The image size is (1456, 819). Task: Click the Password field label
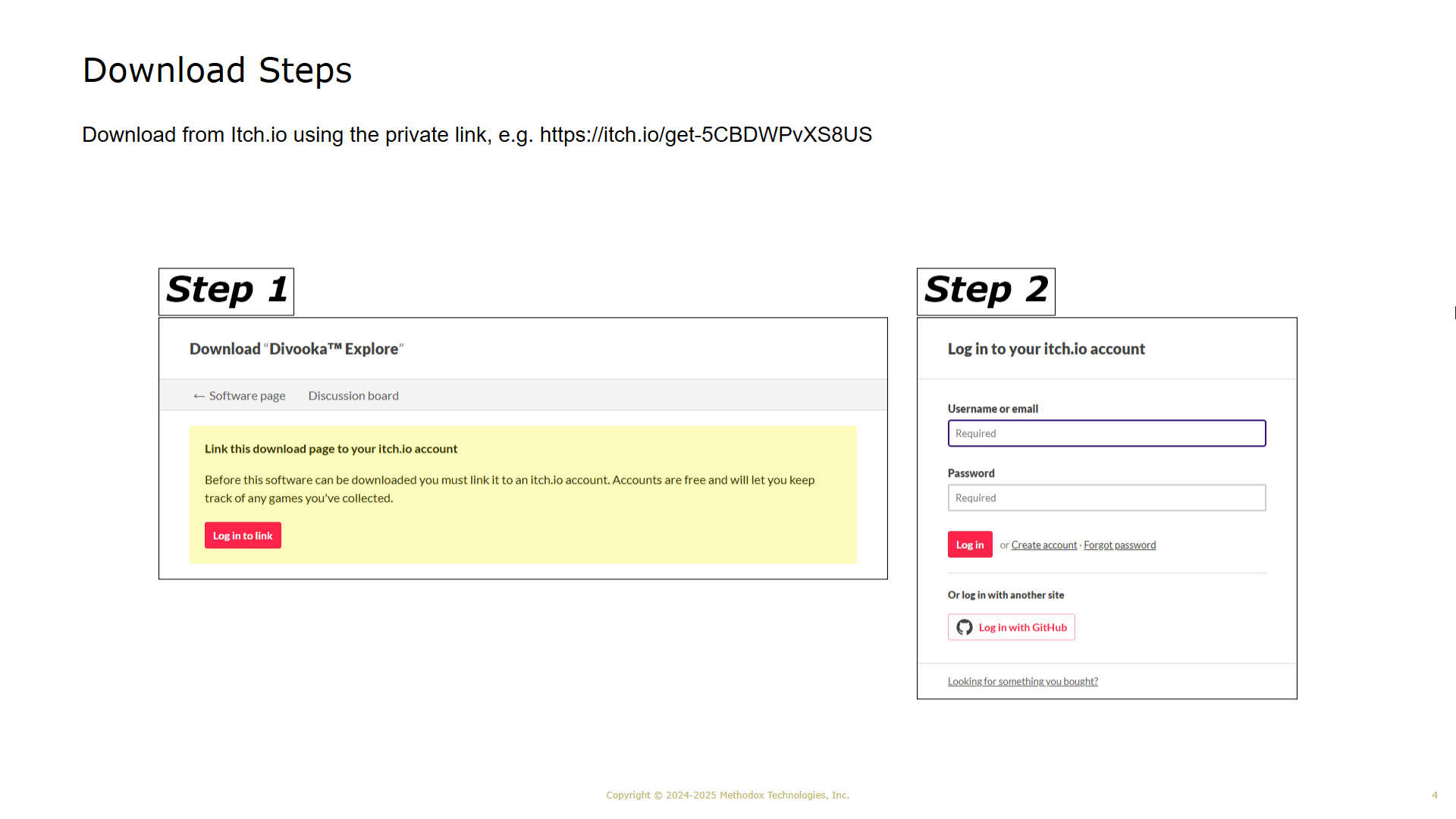click(971, 473)
